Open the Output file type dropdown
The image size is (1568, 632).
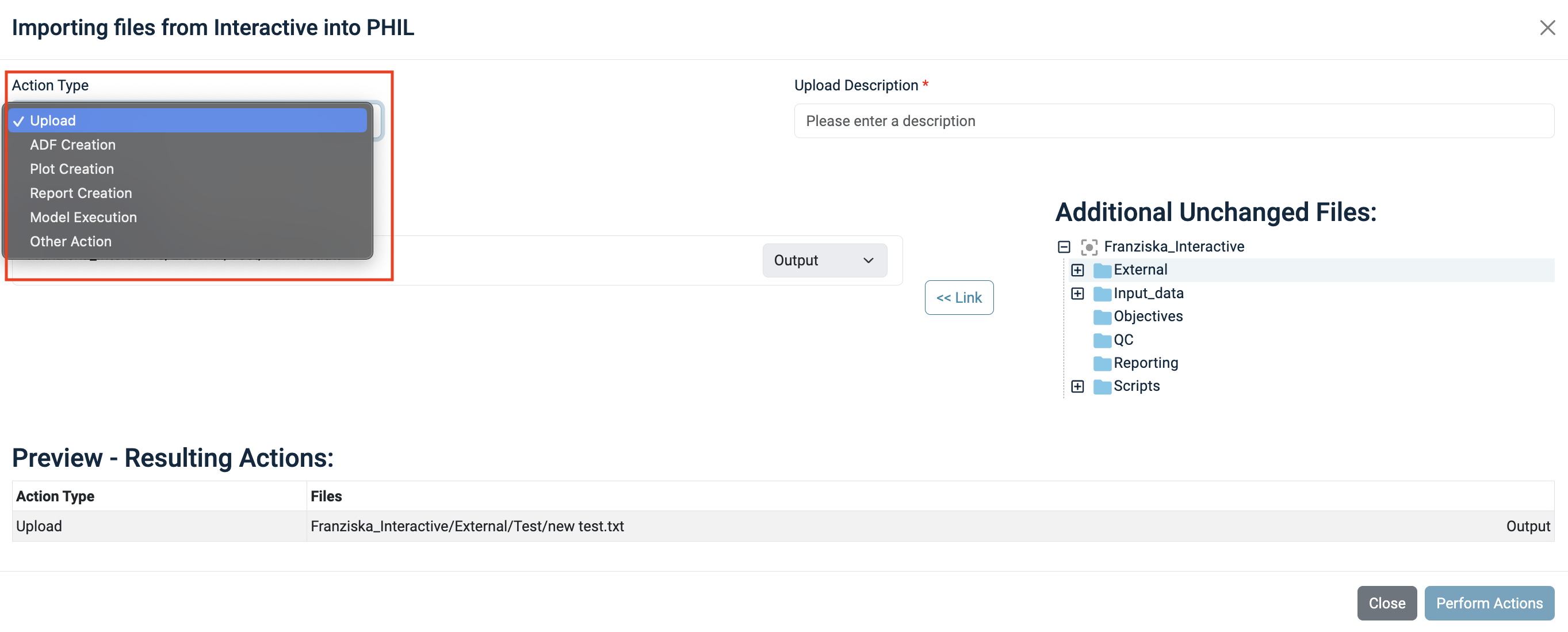click(824, 261)
